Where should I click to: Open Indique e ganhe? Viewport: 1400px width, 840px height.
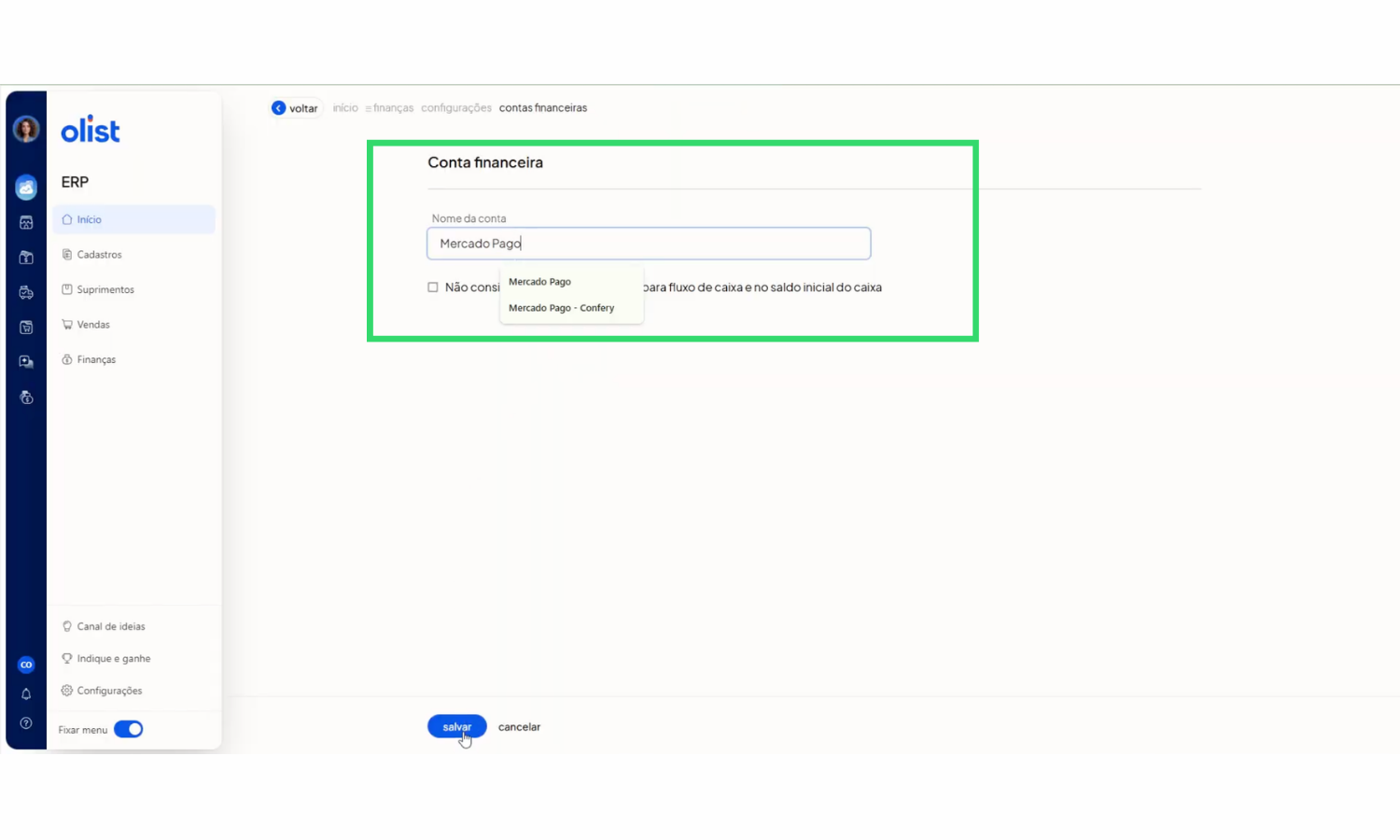pyautogui.click(x=106, y=659)
